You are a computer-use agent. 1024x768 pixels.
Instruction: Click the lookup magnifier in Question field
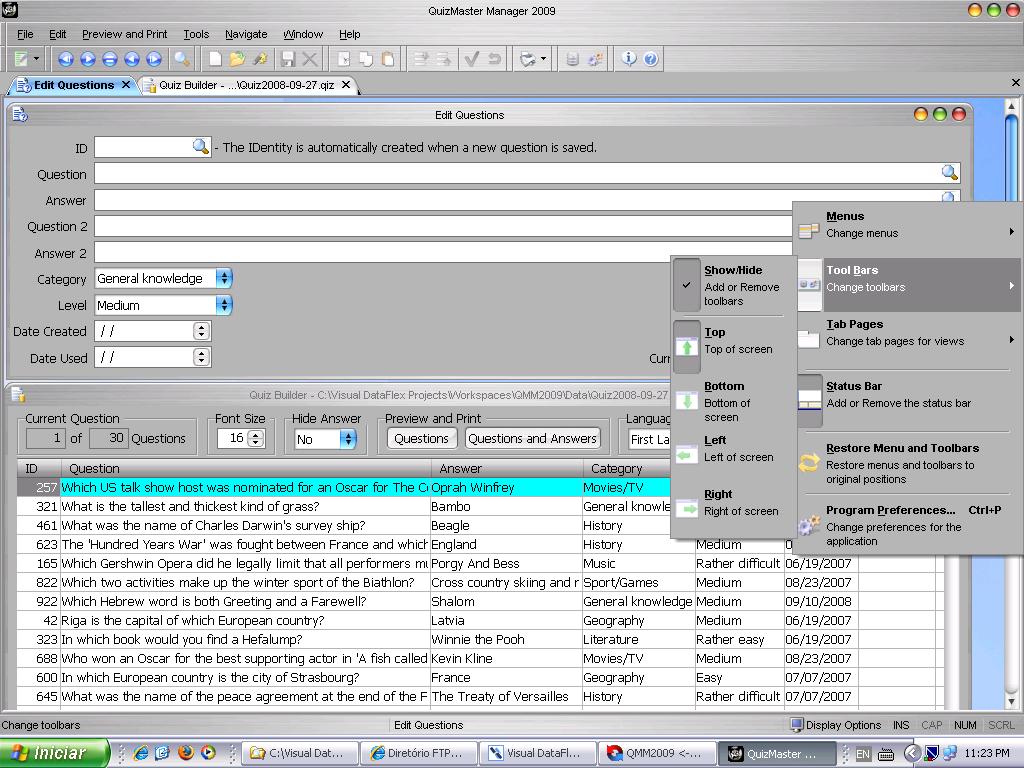(949, 173)
